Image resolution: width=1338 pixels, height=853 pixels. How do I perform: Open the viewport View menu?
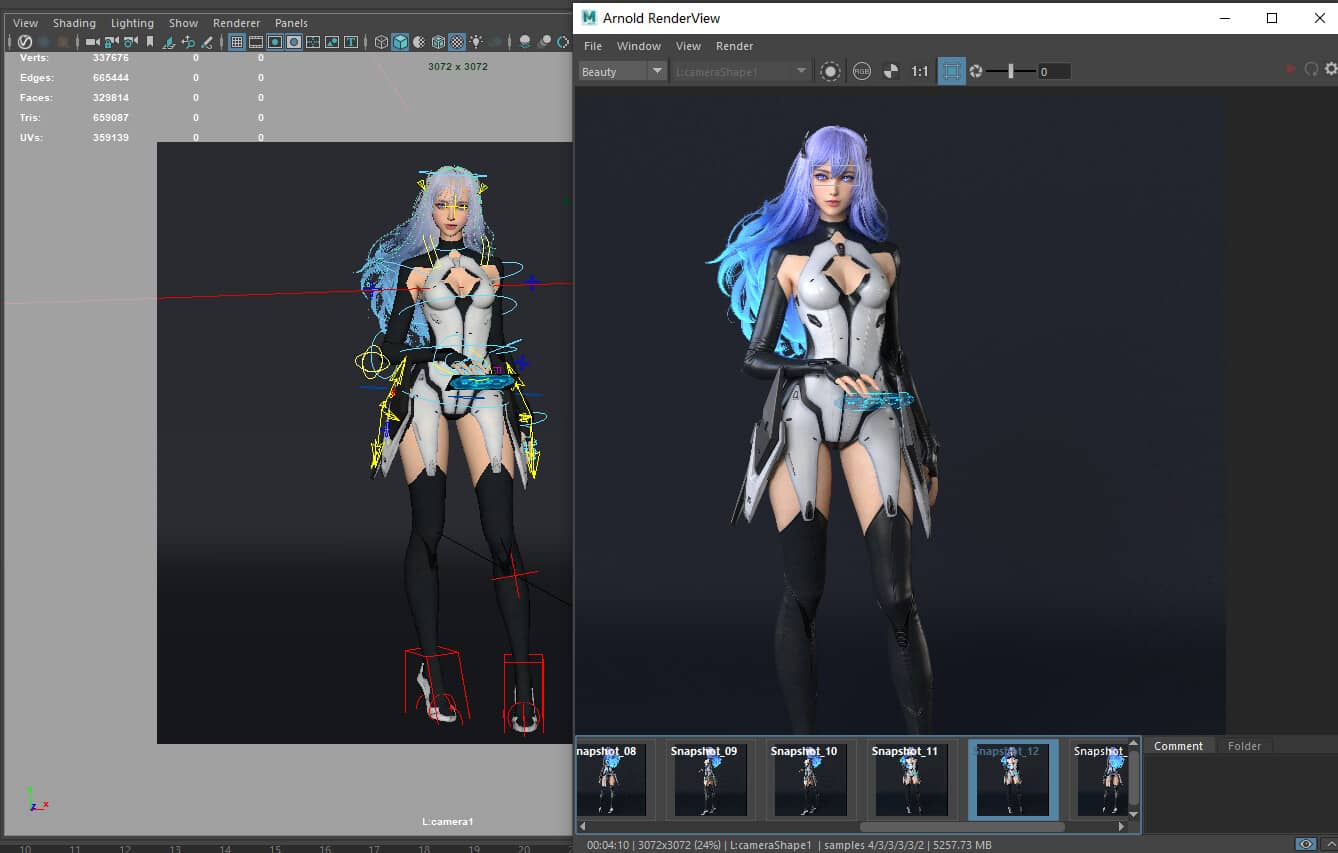(25, 23)
